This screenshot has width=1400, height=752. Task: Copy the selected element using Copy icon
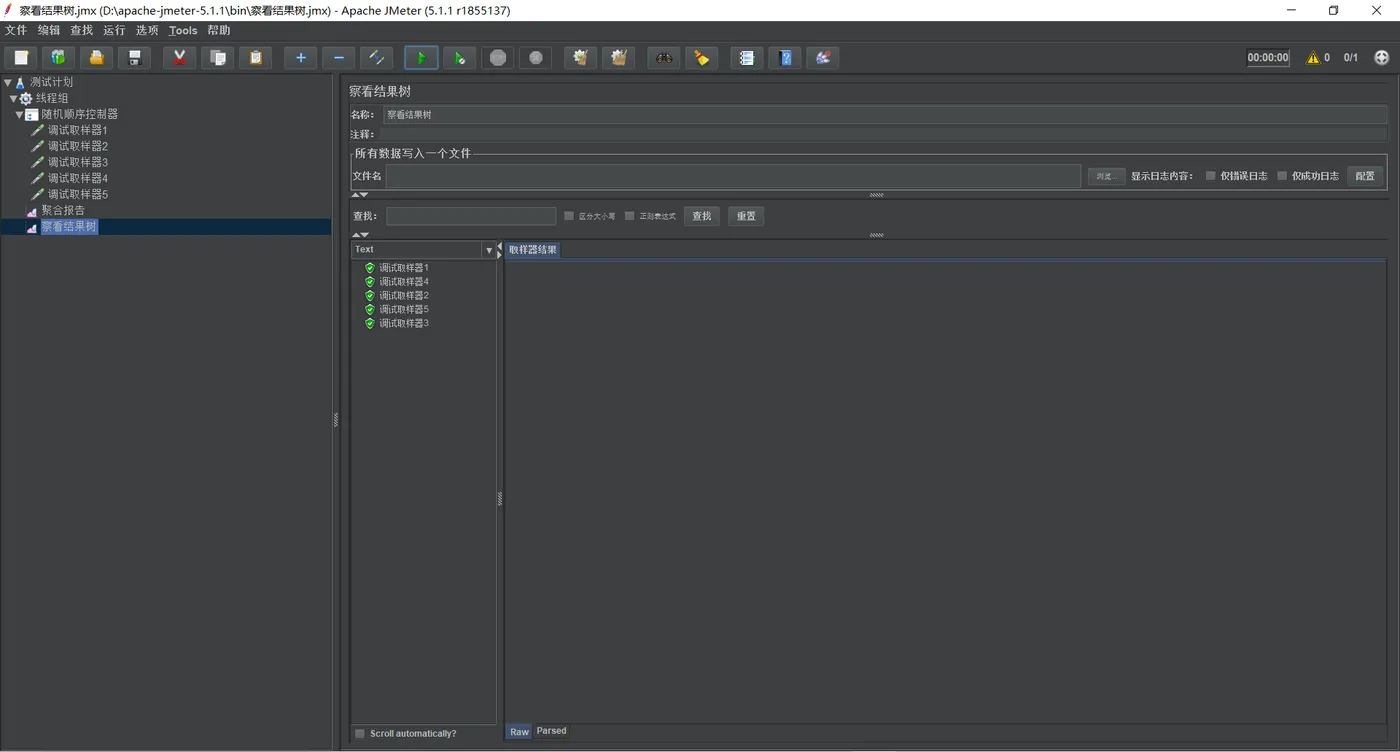pos(217,58)
